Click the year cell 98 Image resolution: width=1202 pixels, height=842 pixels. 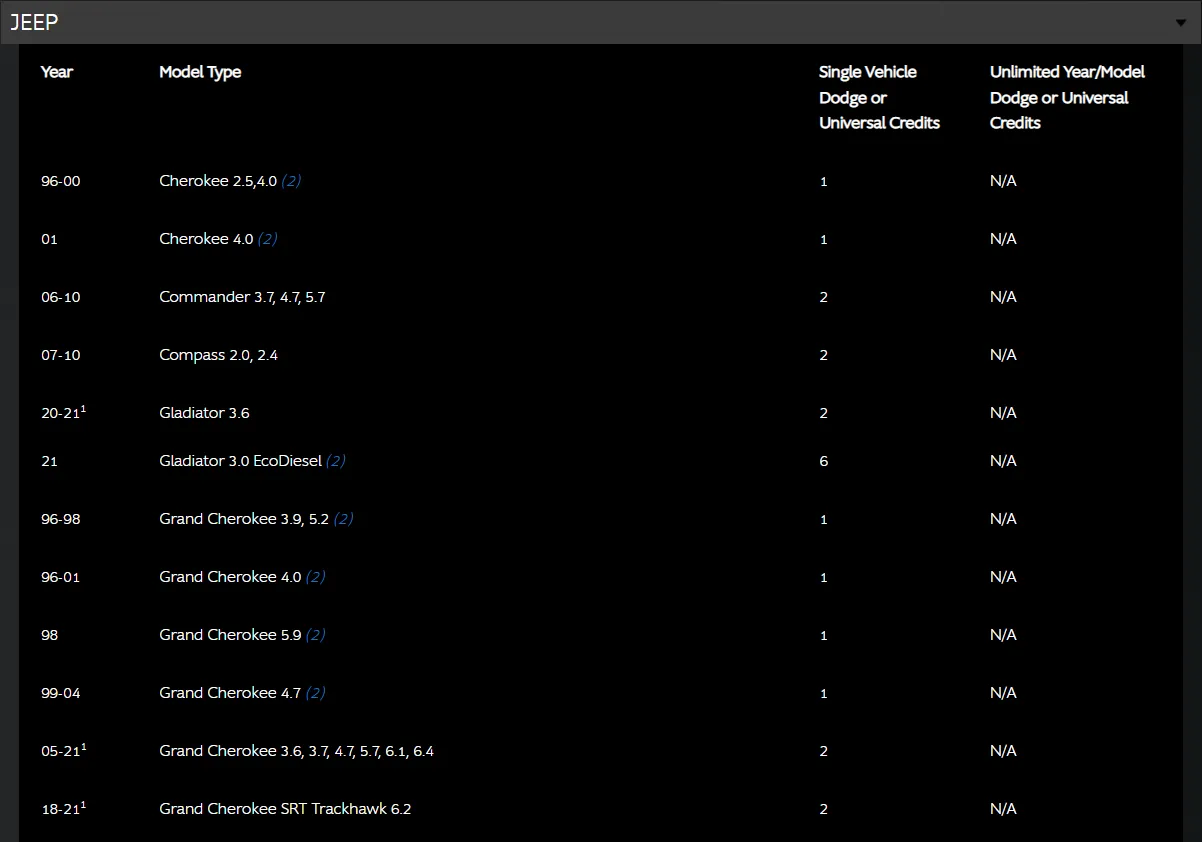tap(50, 636)
